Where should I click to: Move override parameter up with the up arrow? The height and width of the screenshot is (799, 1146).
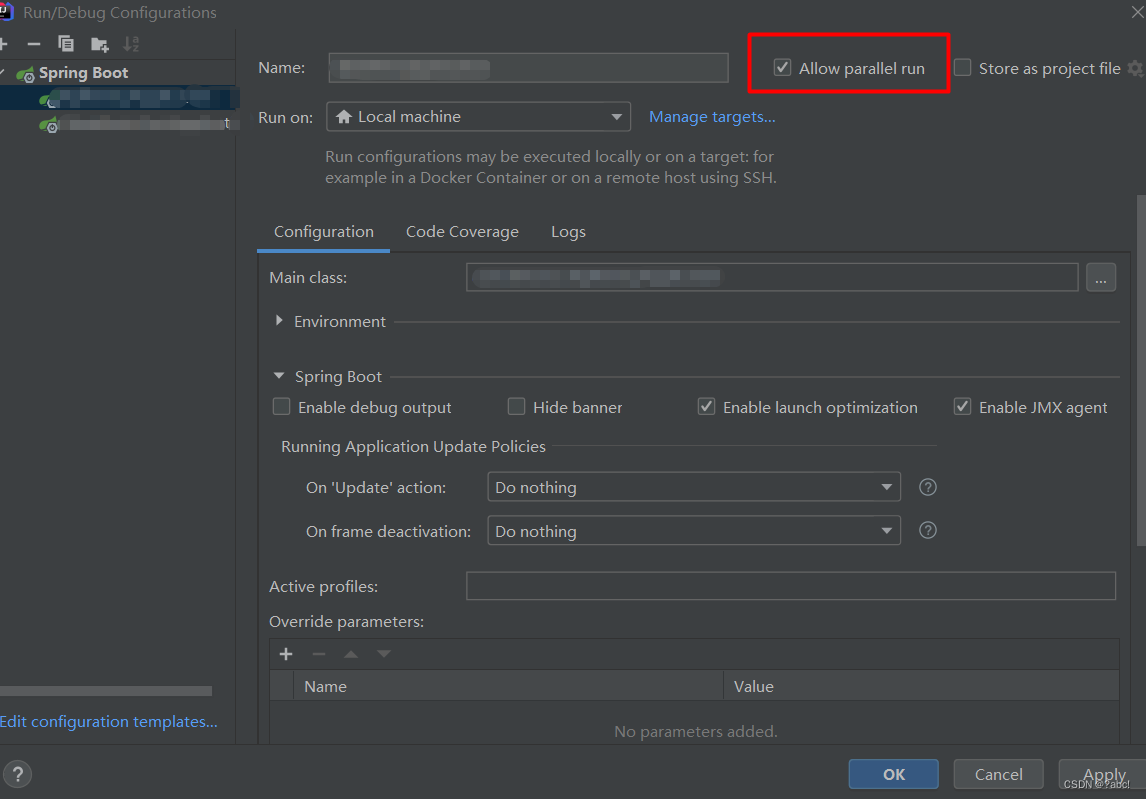(351, 654)
